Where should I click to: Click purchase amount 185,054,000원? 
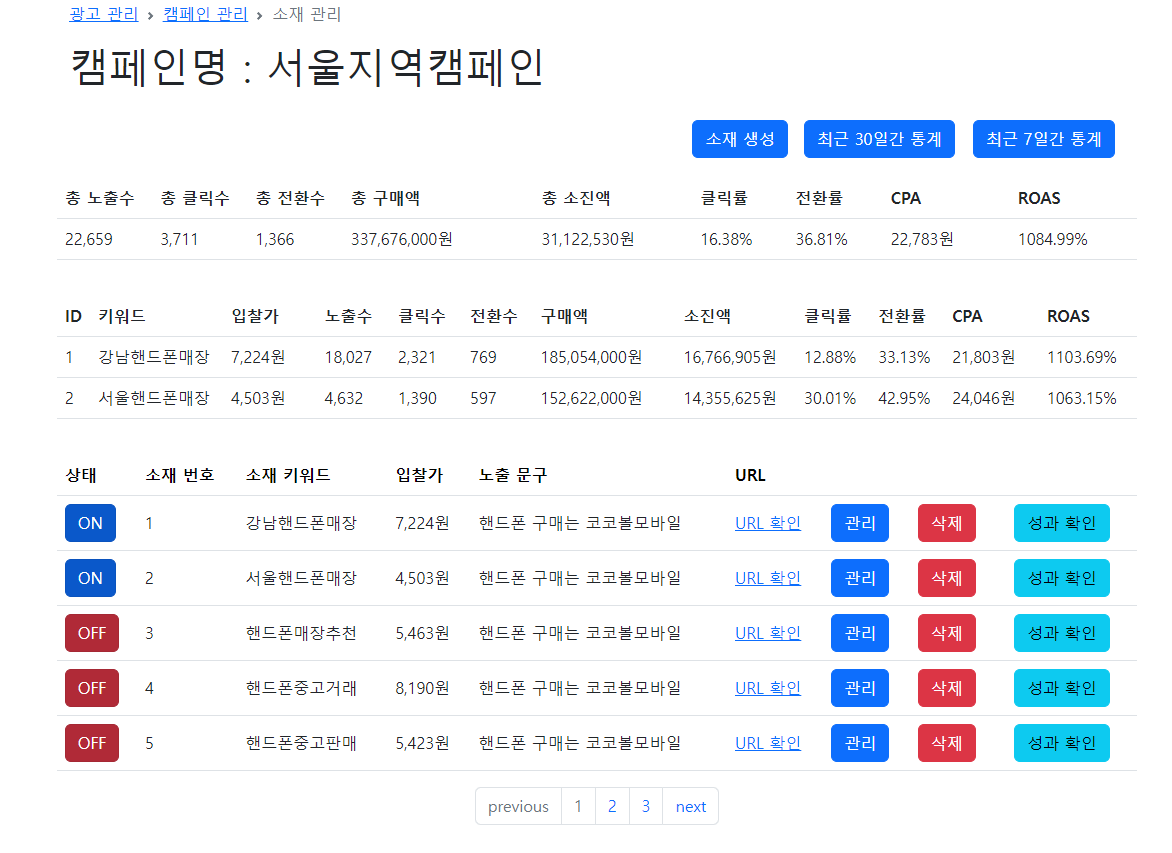(591, 357)
